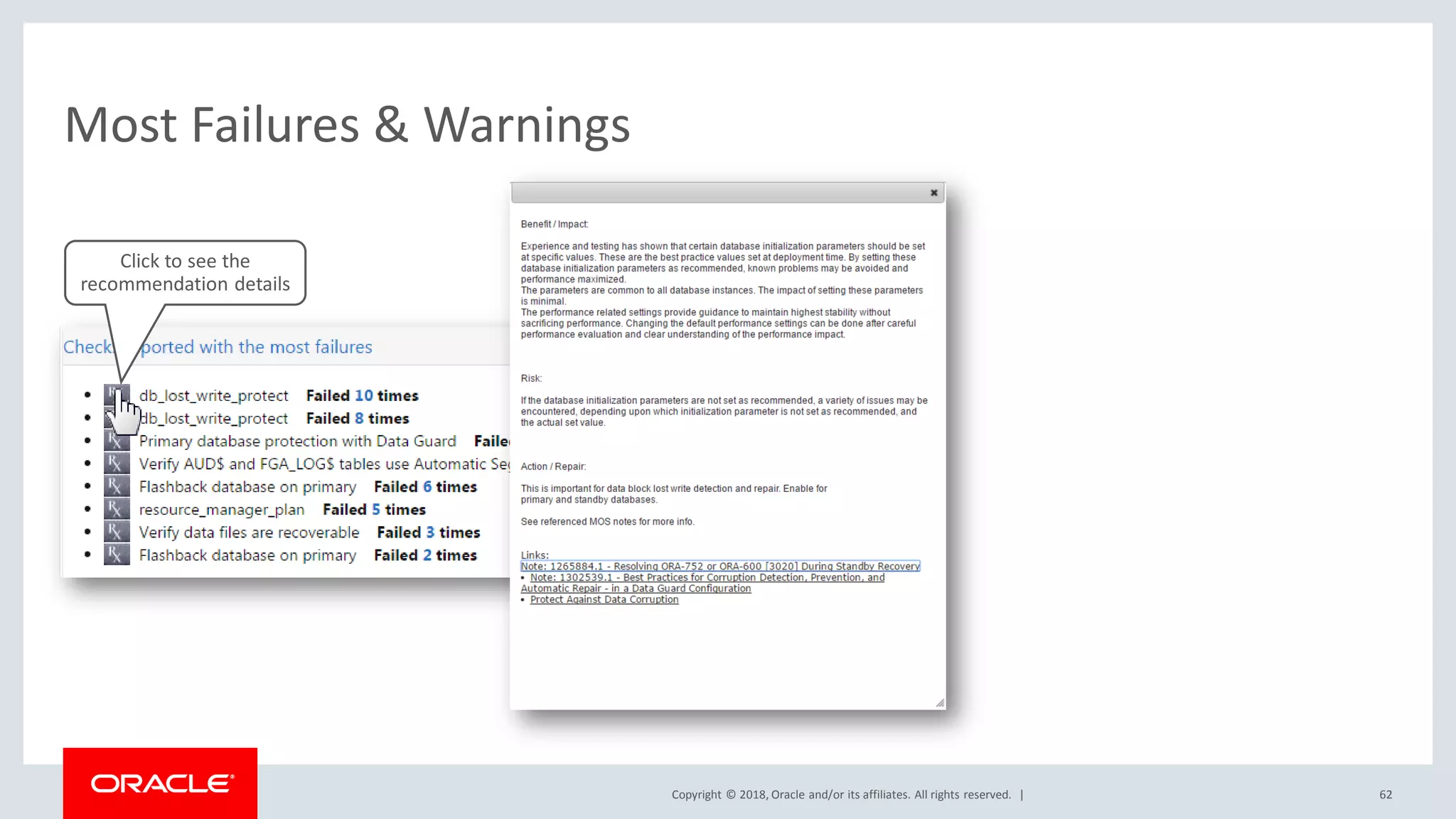Open Note 1265884.1 Resolving ORA-752 link
Viewport: 1456px width, 819px height.
[x=720, y=567]
